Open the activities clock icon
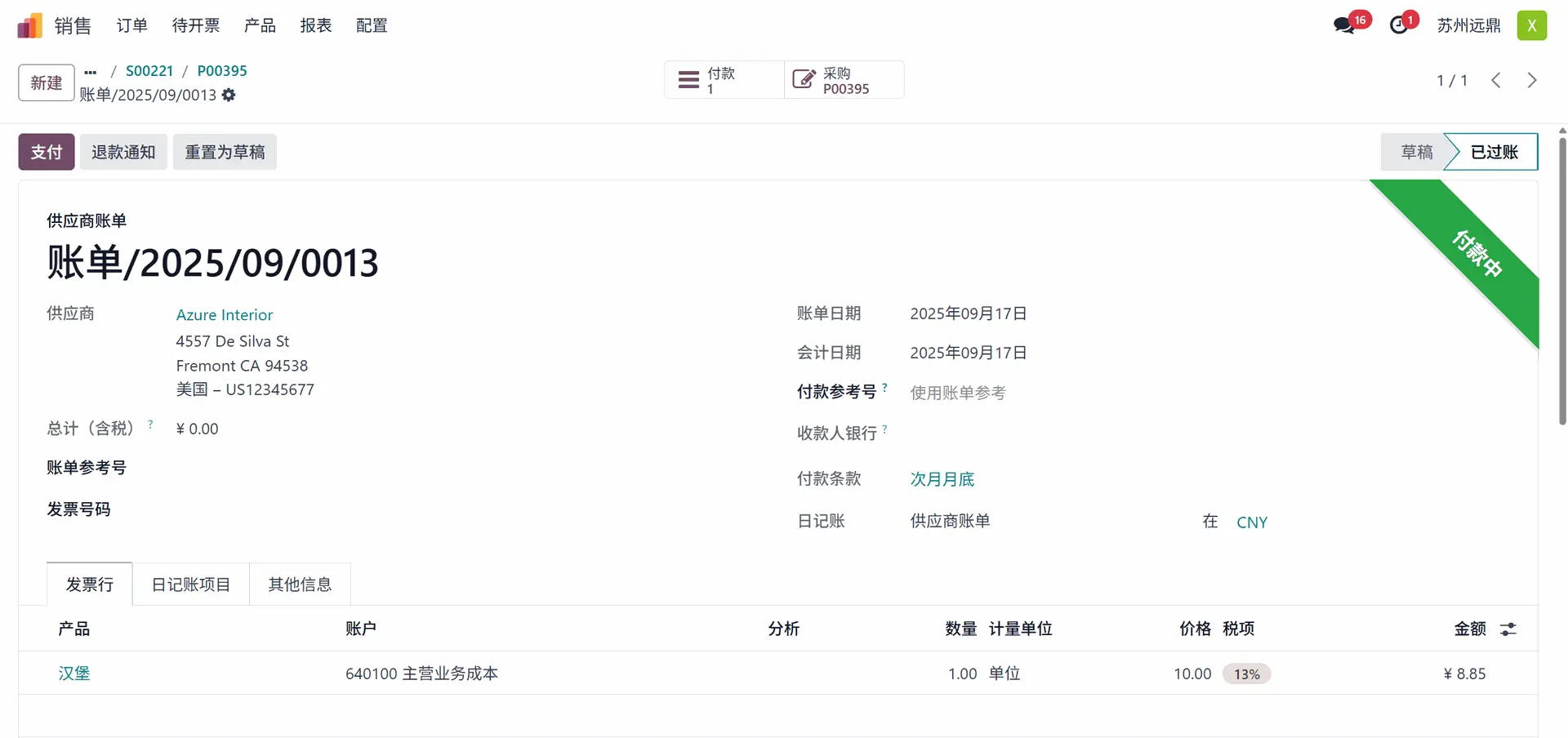This screenshot has height=738, width=1568. click(x=1399, y=25)
